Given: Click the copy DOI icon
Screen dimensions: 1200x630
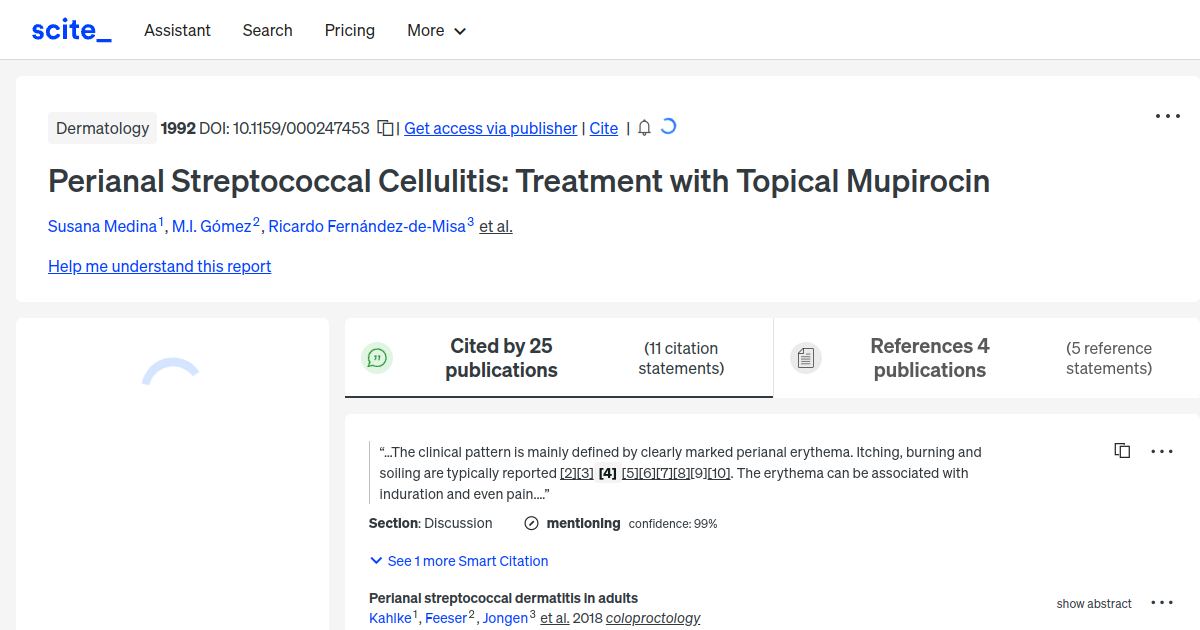Looking at the screenshot, I should 385,128.
